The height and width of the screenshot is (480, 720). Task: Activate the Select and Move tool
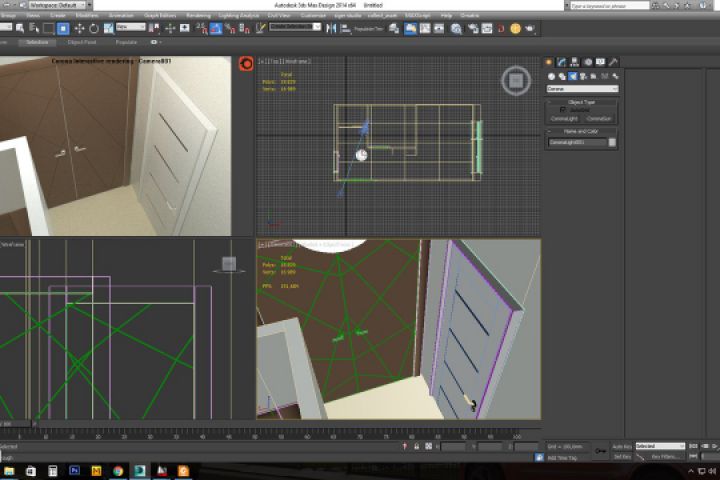(79, 28)
